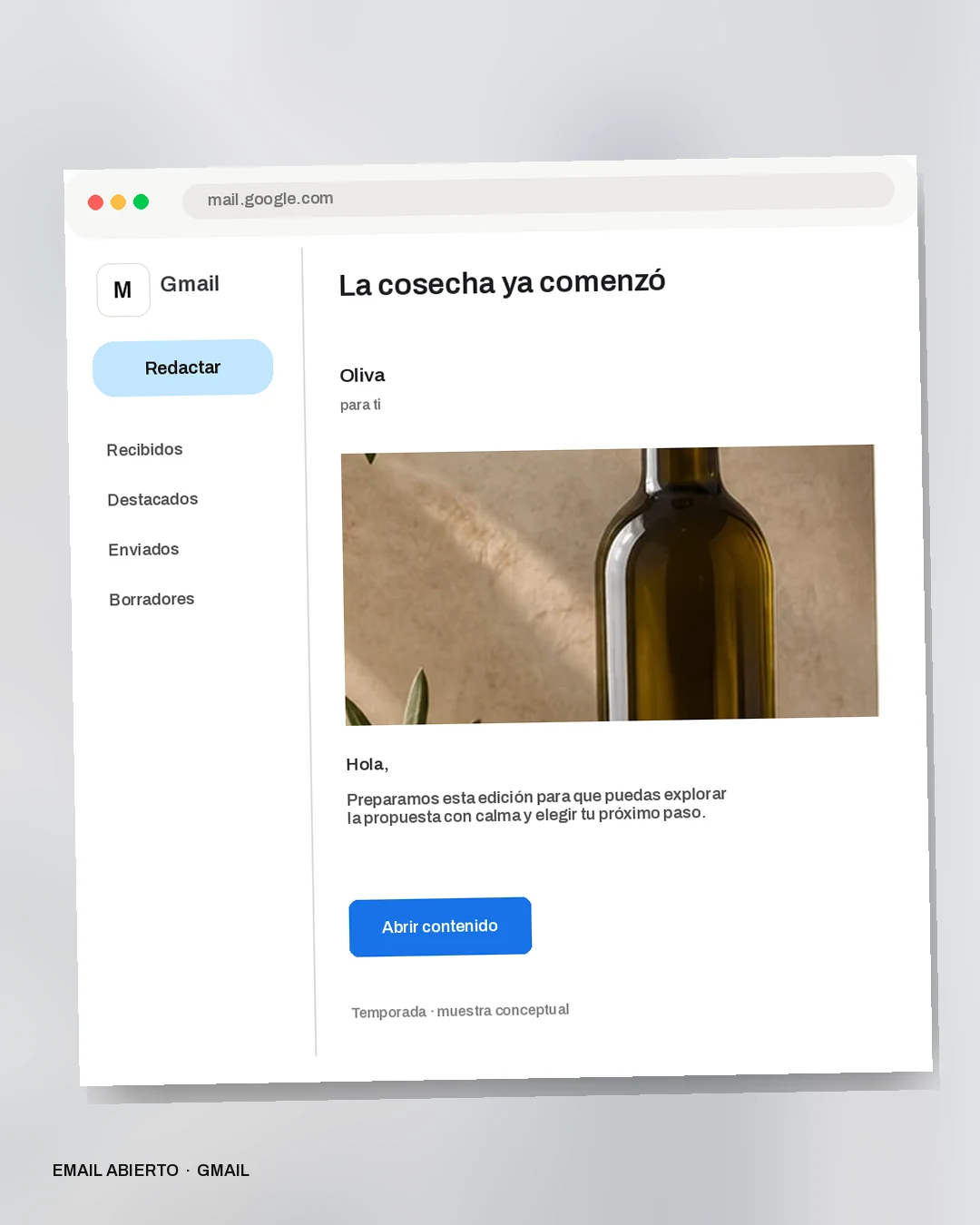This screenshot has width=980, height=1225.
Task: Open the Recibidos folder
Action: click(x=144, y=449)
